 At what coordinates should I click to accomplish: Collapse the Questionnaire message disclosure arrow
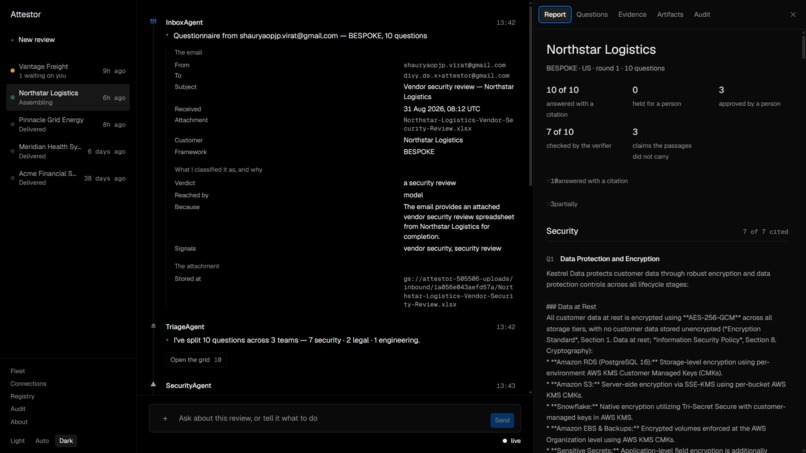[x=167, y=35]
